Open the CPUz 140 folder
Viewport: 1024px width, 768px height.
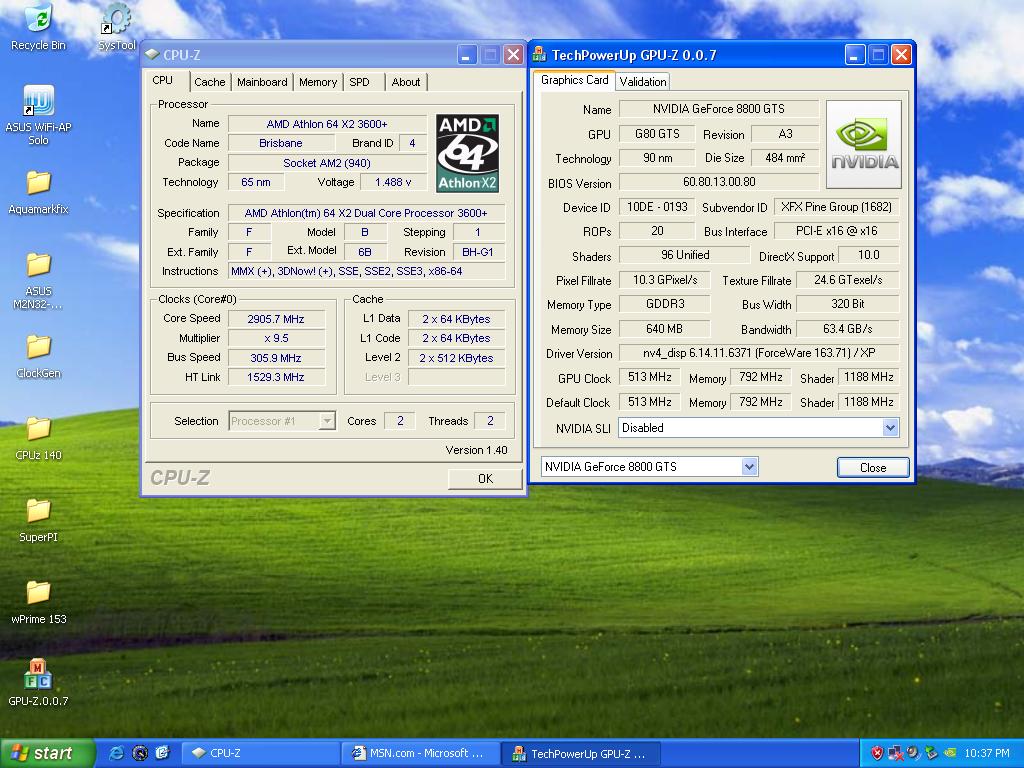tap(38, 438)
